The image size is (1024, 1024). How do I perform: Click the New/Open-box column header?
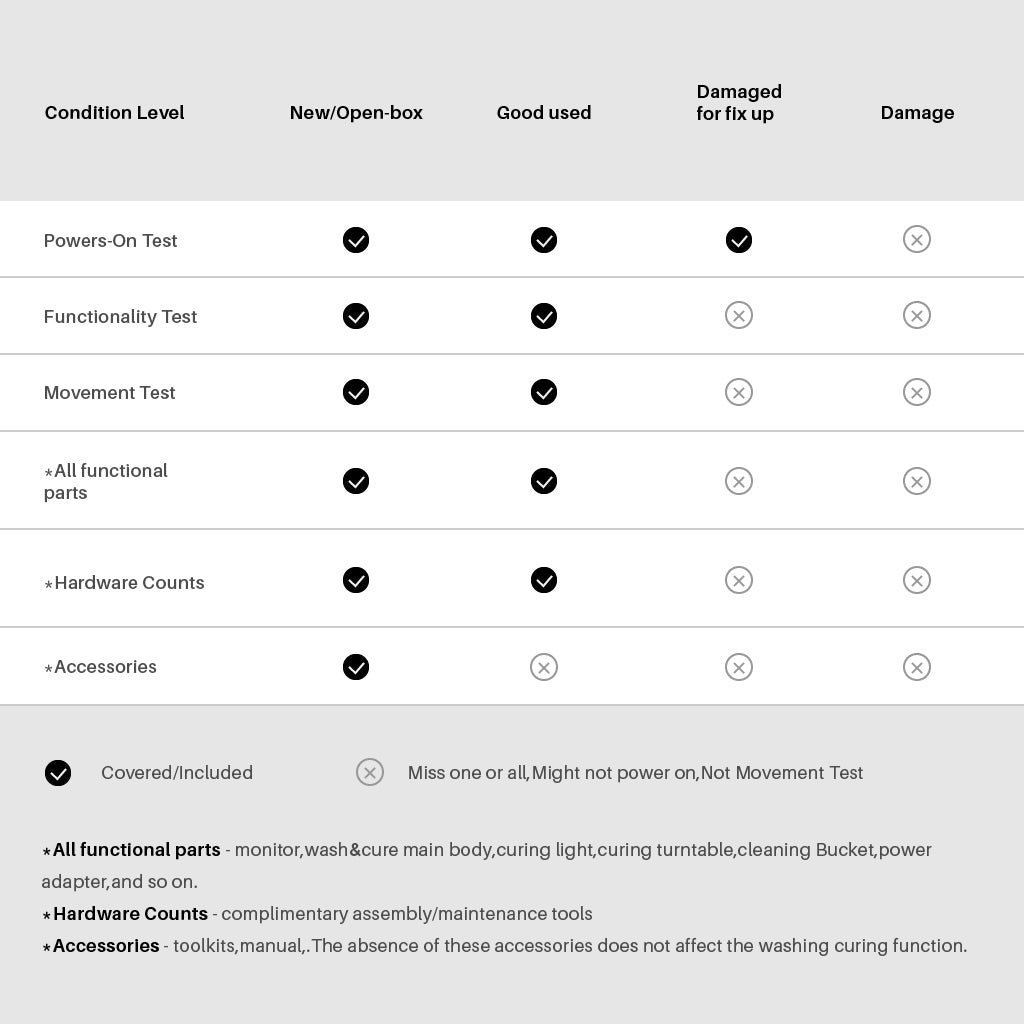pos(356,113)
